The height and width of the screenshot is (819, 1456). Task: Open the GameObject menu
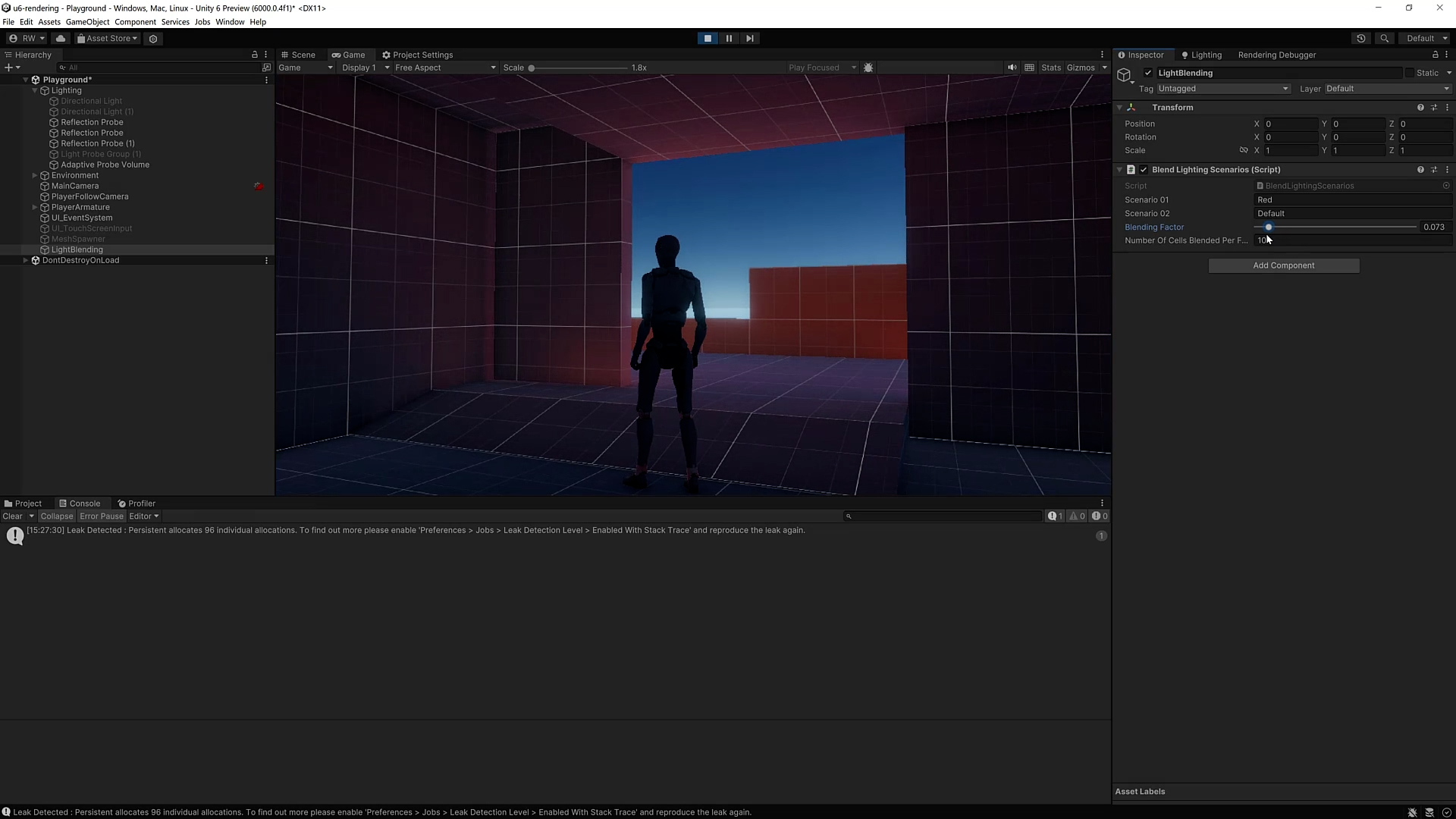87,22
